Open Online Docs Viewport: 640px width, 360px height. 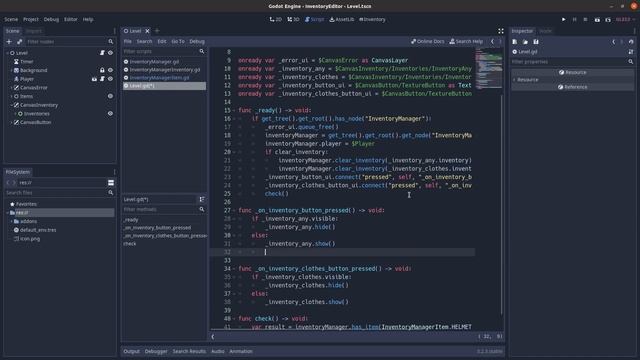(x=428, y=41)
